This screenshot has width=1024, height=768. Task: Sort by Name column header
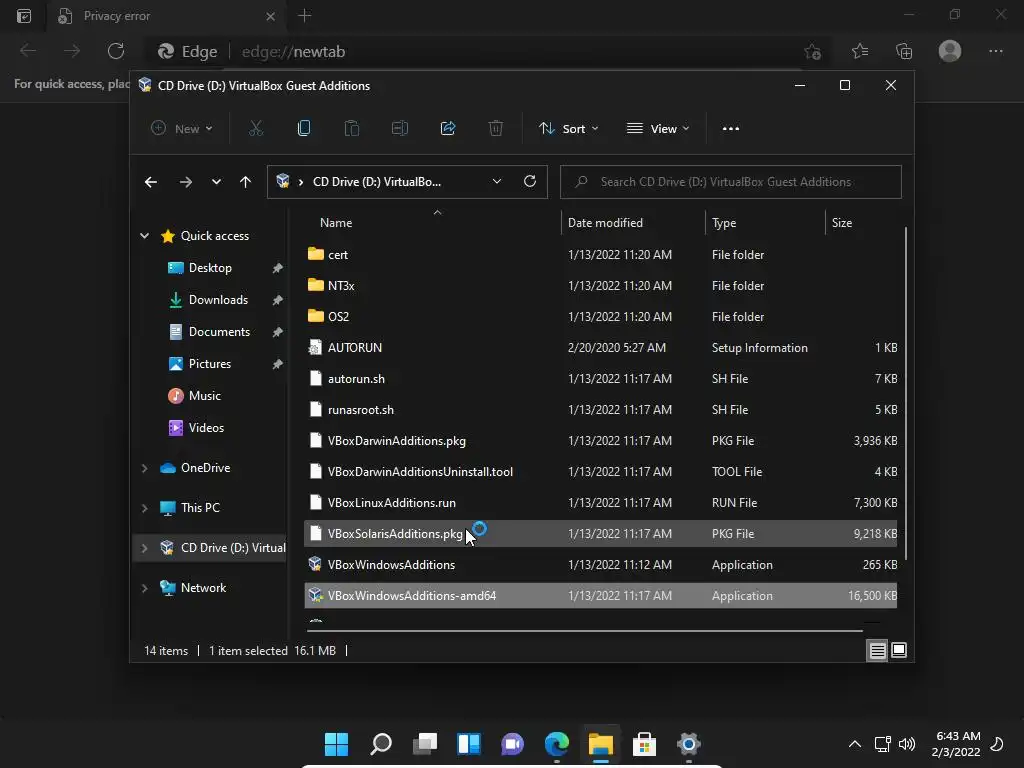tap(336, 223)
